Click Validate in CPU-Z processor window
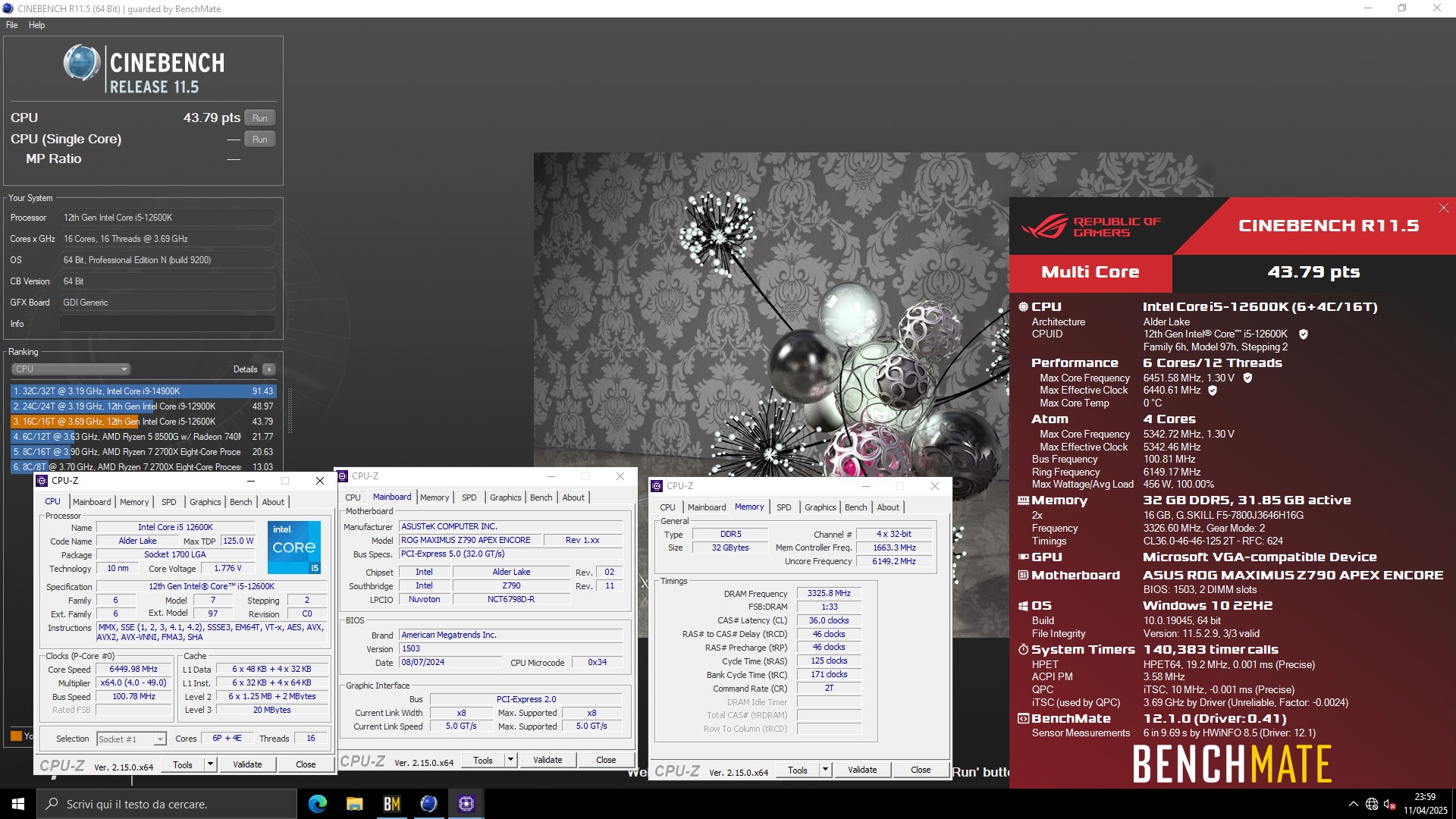Image resolution: width=1456 pixels, height=819 pixels. pyautogui.click(x=247, y=764)
